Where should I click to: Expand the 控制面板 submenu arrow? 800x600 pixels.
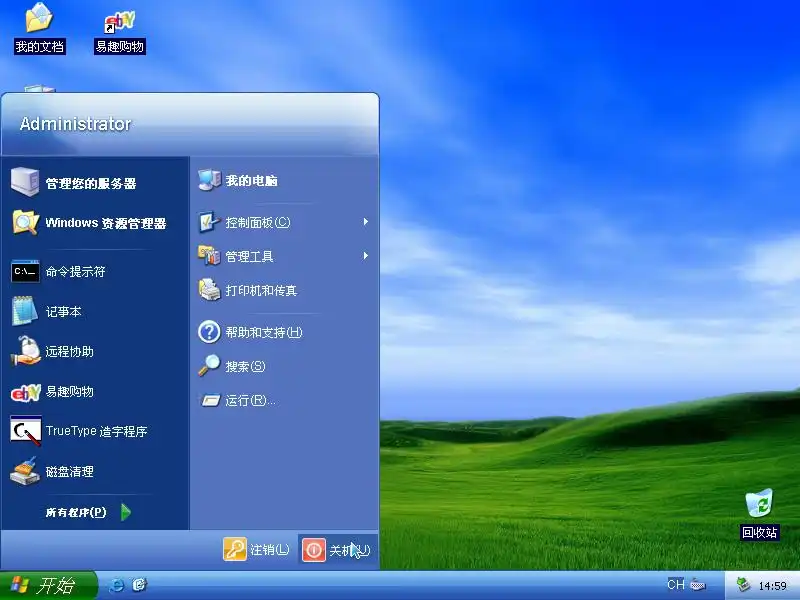pos(366,222)
